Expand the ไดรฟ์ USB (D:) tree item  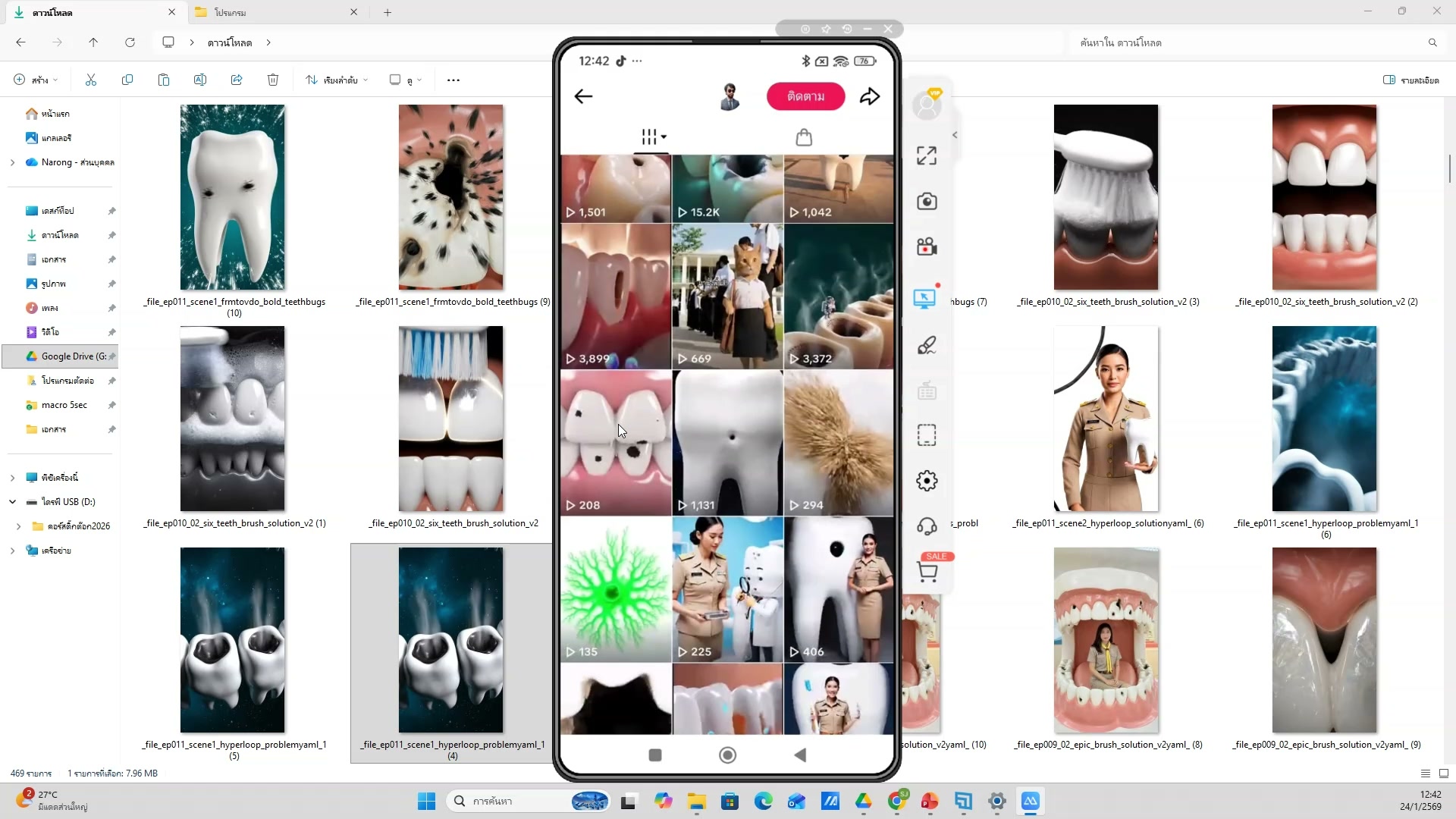coord(12,501)
